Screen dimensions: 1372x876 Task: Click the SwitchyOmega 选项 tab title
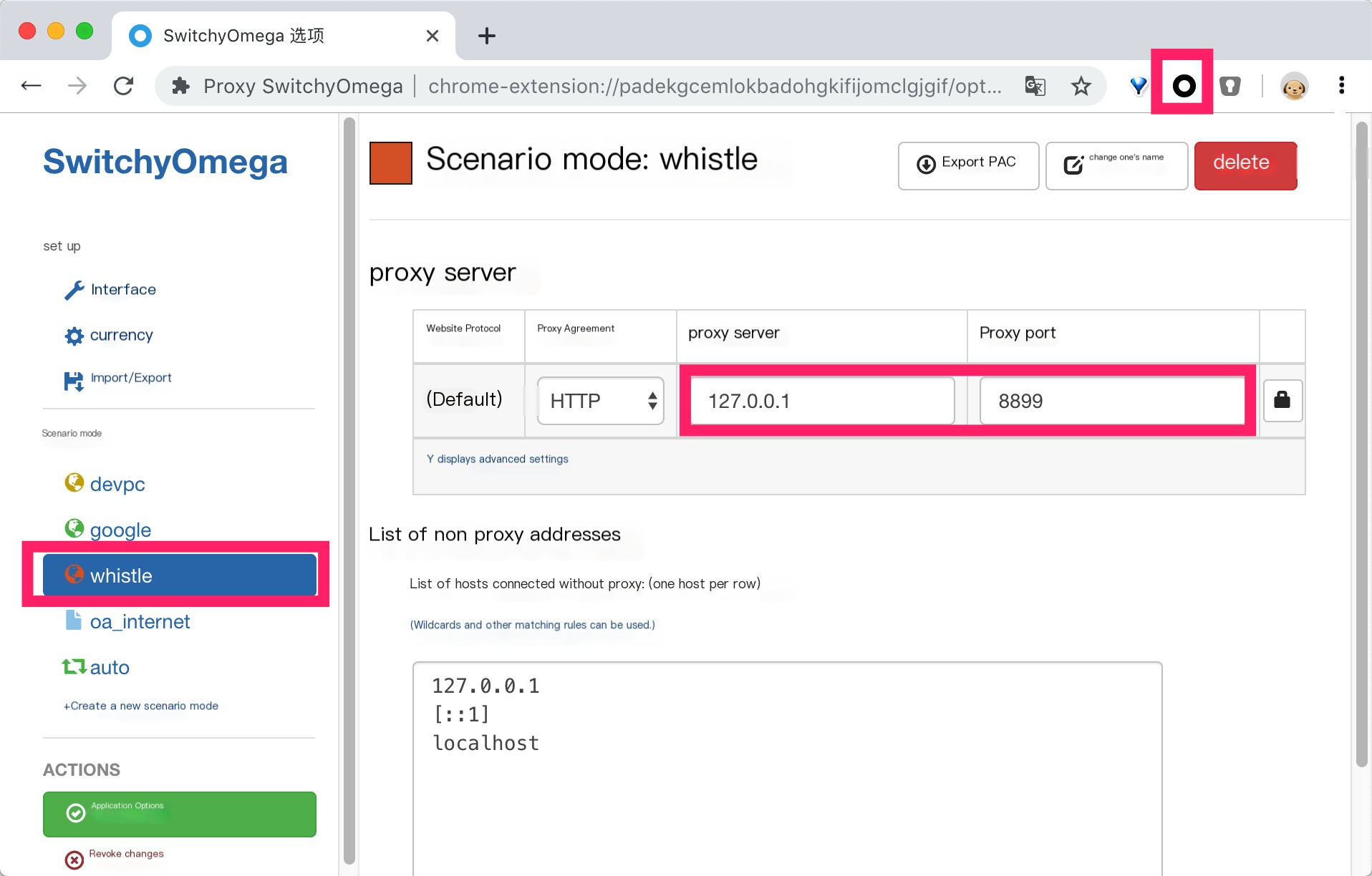point(243,36)
